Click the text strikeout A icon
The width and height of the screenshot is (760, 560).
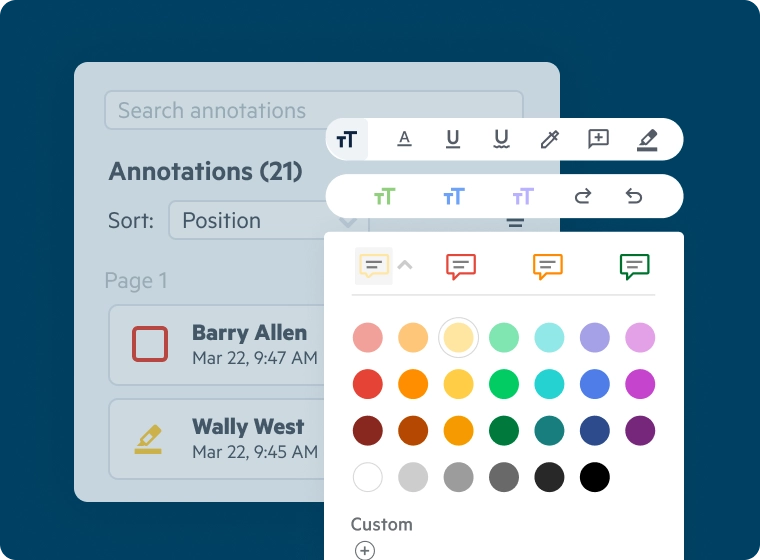click(404, 139)
